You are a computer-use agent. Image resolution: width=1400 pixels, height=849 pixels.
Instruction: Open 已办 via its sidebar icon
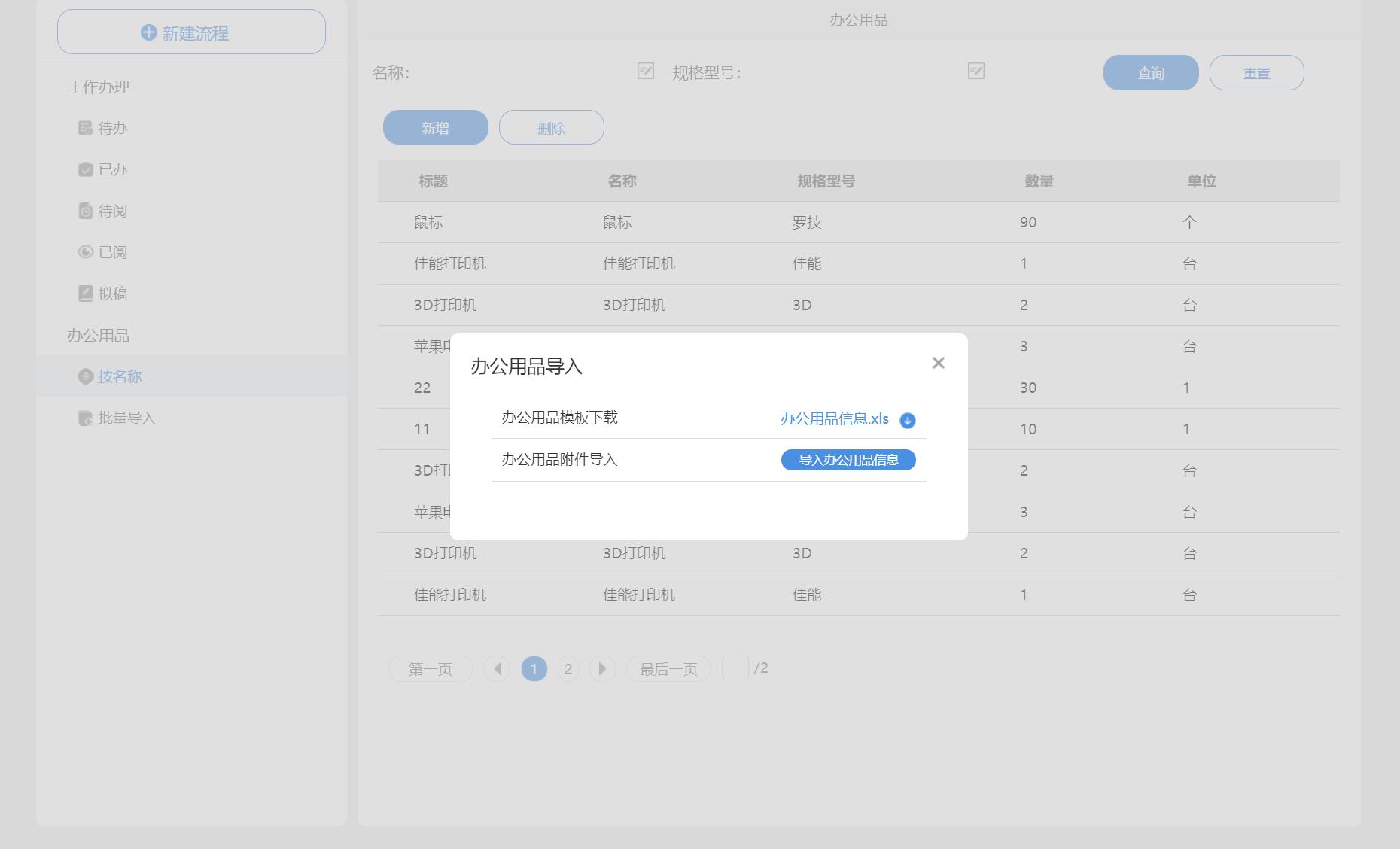click(x=85, y=169)
